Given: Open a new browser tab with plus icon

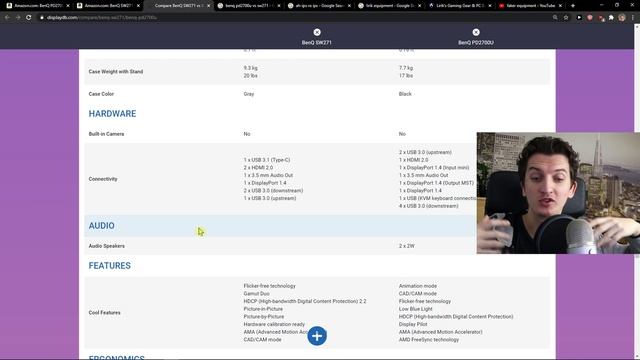Looking at the screenshot, I should click(x=573, y=6).
